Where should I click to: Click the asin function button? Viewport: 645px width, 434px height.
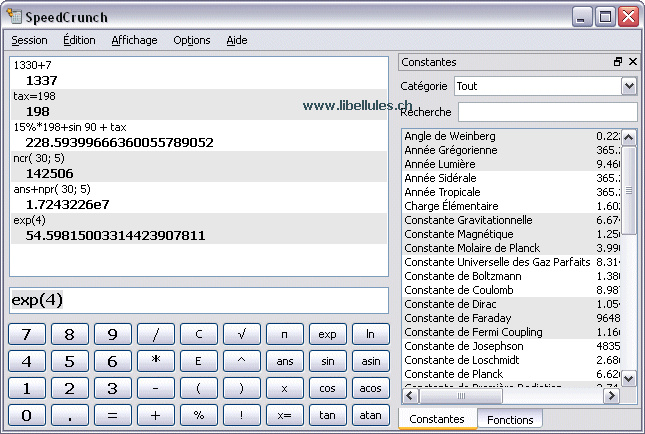click(x=371, y=361)
